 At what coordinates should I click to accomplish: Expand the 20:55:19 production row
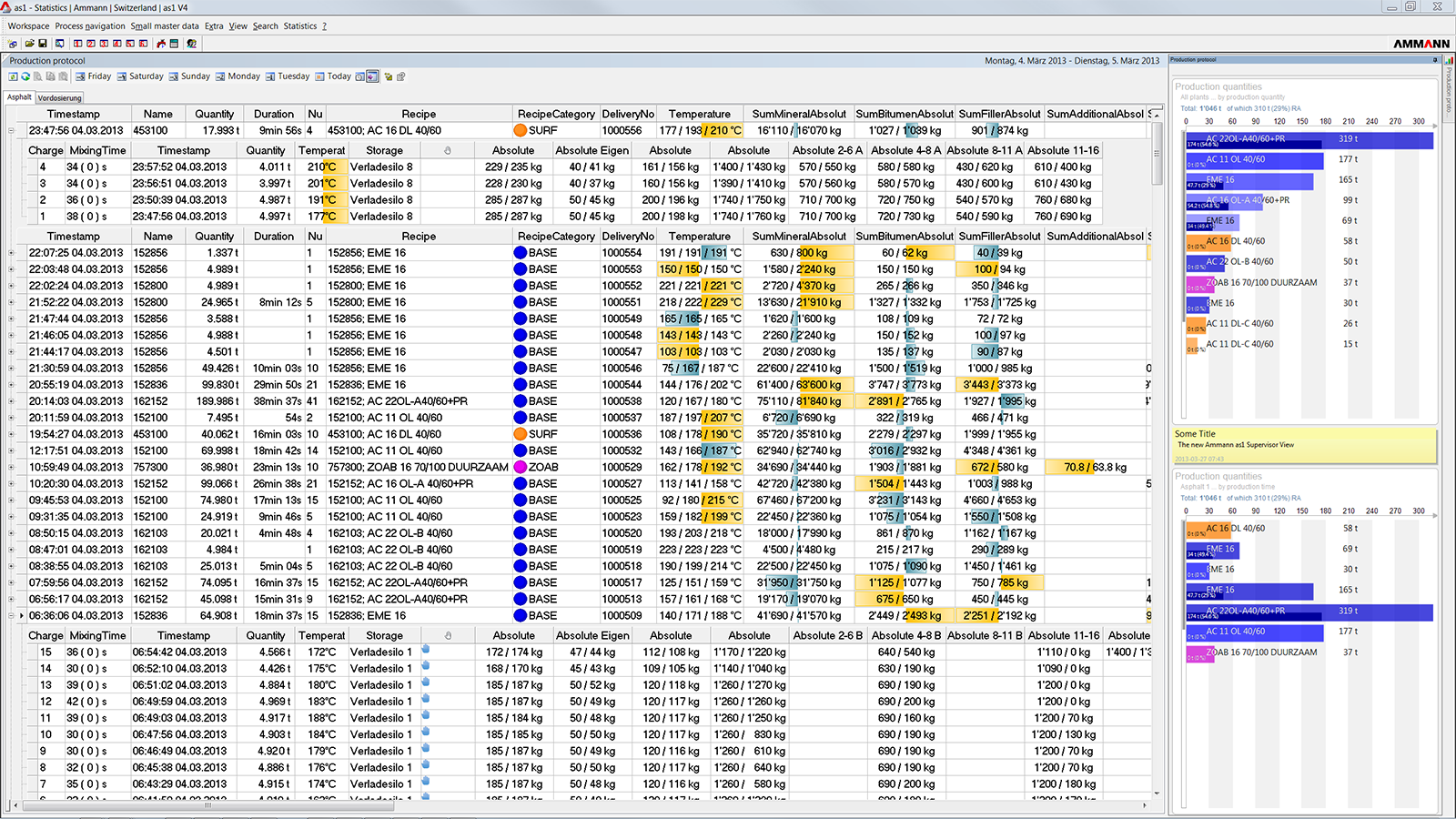pyautogui.click(x=11, y=385)
